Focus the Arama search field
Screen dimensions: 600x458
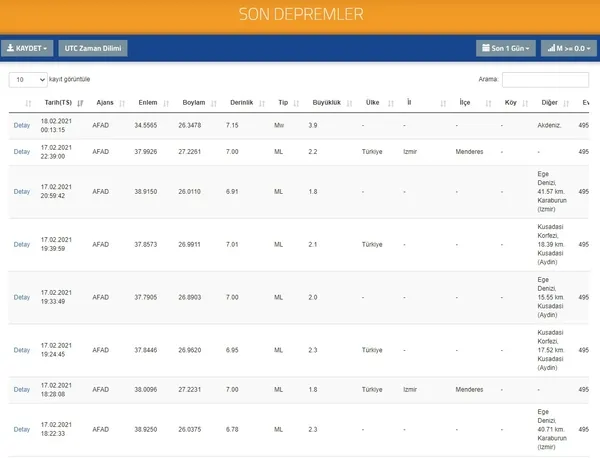coord(545,79)
